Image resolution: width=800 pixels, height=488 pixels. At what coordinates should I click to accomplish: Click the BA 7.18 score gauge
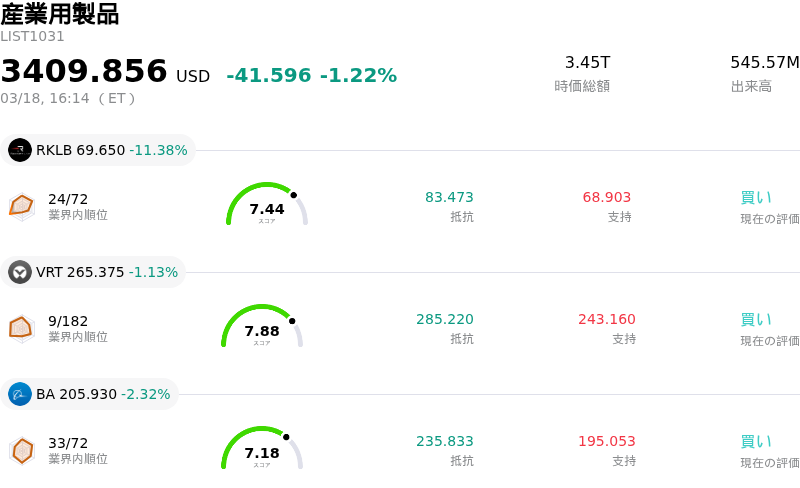262,450
